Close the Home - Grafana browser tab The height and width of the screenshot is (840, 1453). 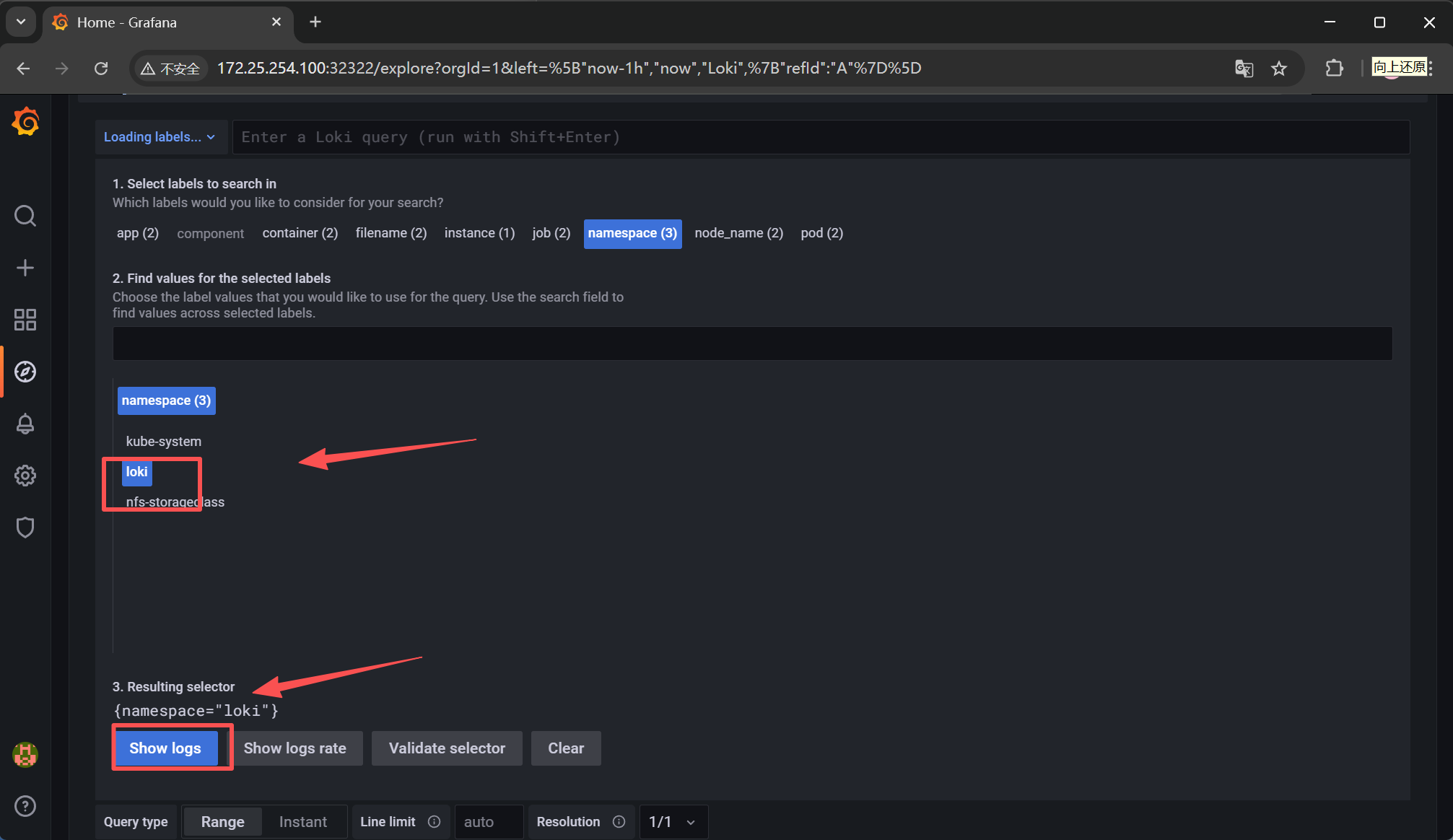(x=276, y=22)
